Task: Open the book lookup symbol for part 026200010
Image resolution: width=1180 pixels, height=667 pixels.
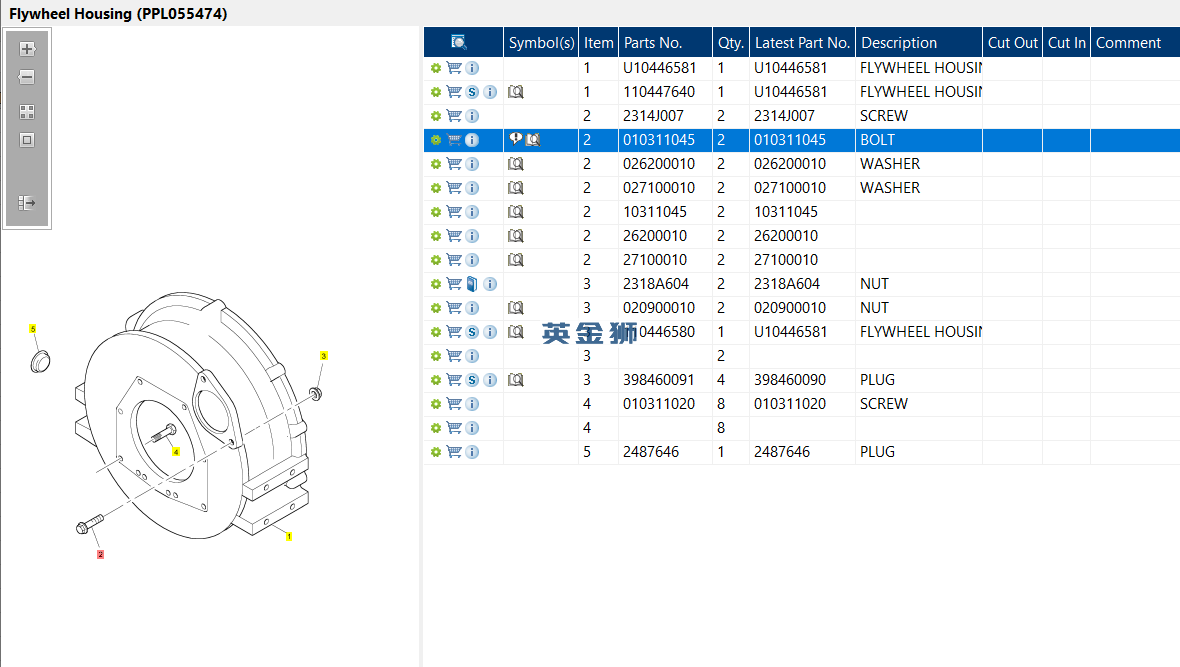Action: click(515, 164)
